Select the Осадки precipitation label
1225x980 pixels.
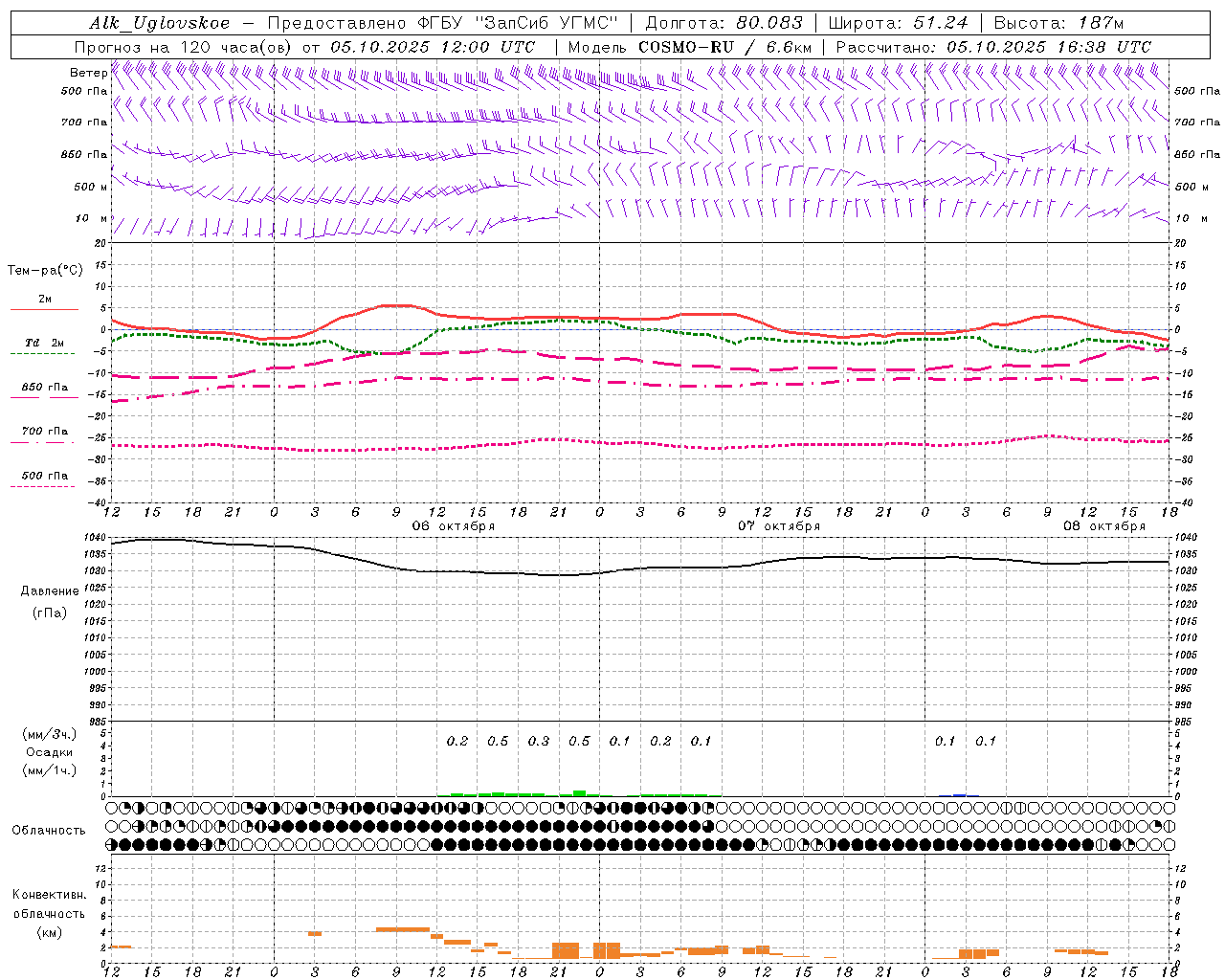pos(50,752)
